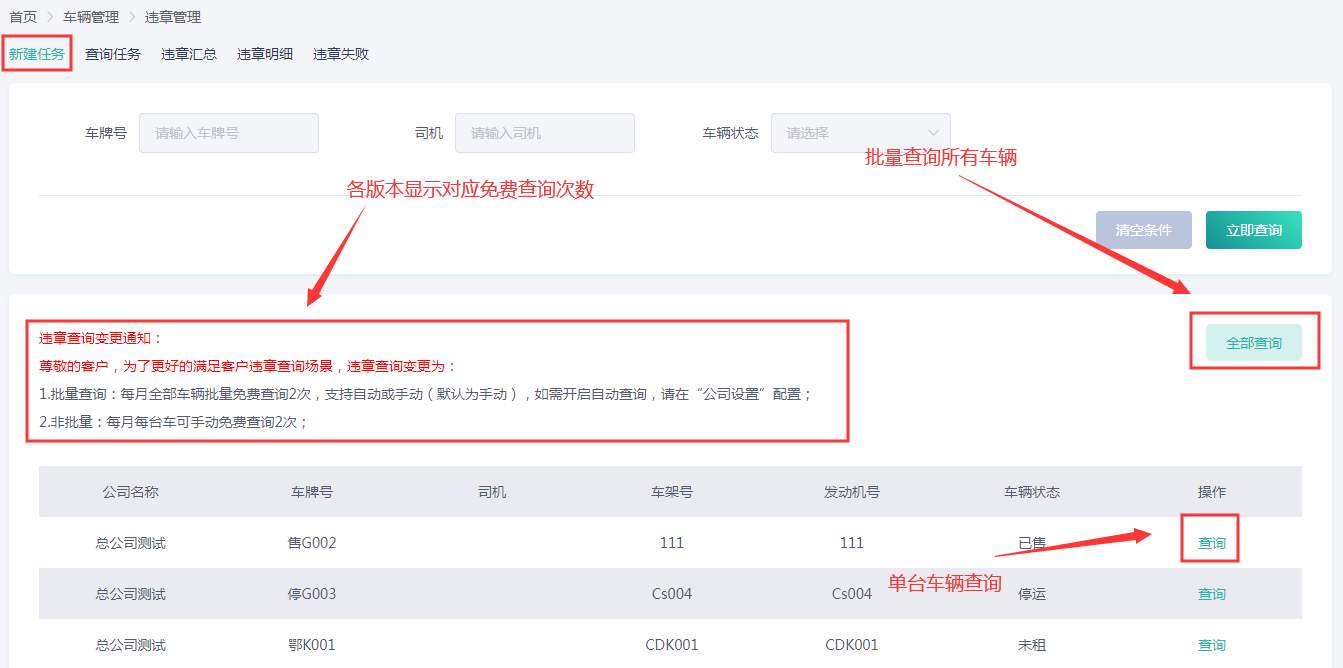Open the 违章明细 tab
The height and width of the screenshot is (668, 1343).
(265, 54)
